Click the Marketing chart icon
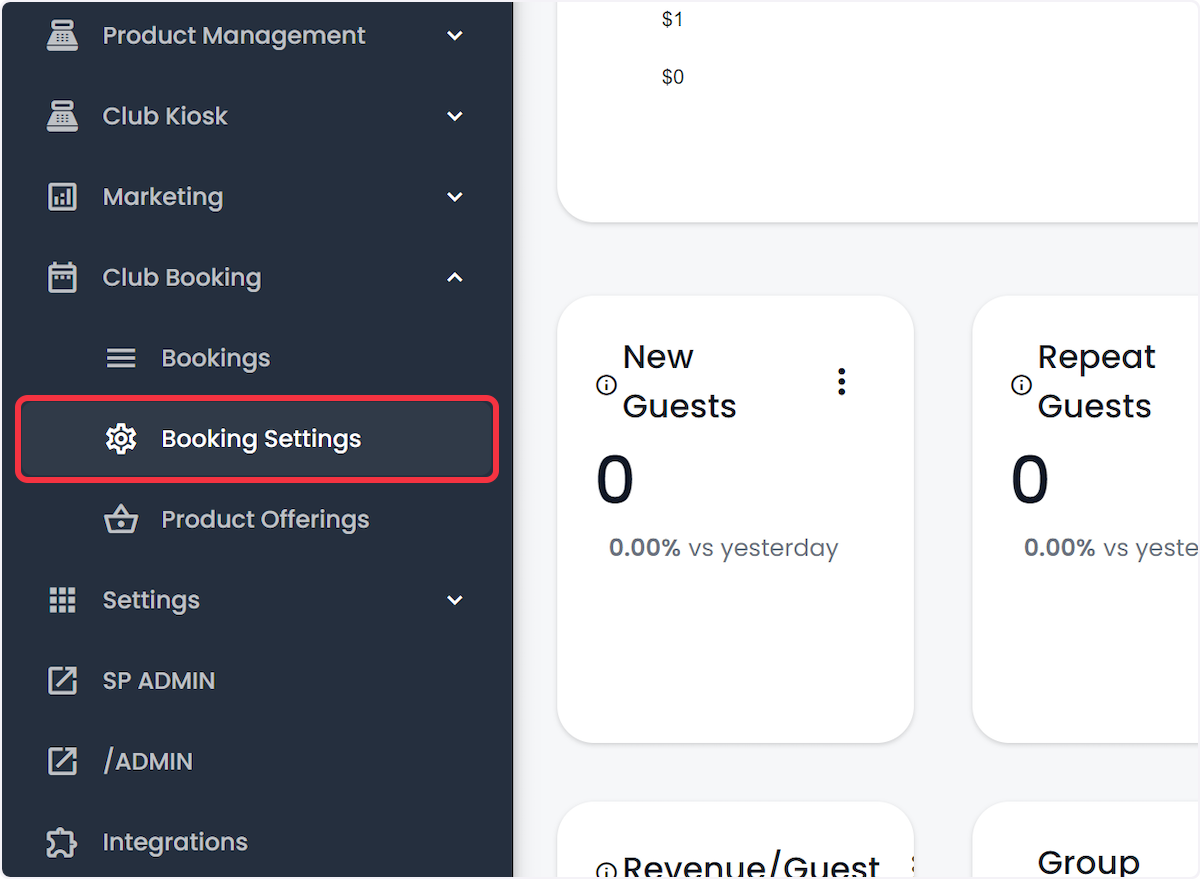The height and width of the screenshot is (879, 1200). pyautogui.click(x=62, y=197)
